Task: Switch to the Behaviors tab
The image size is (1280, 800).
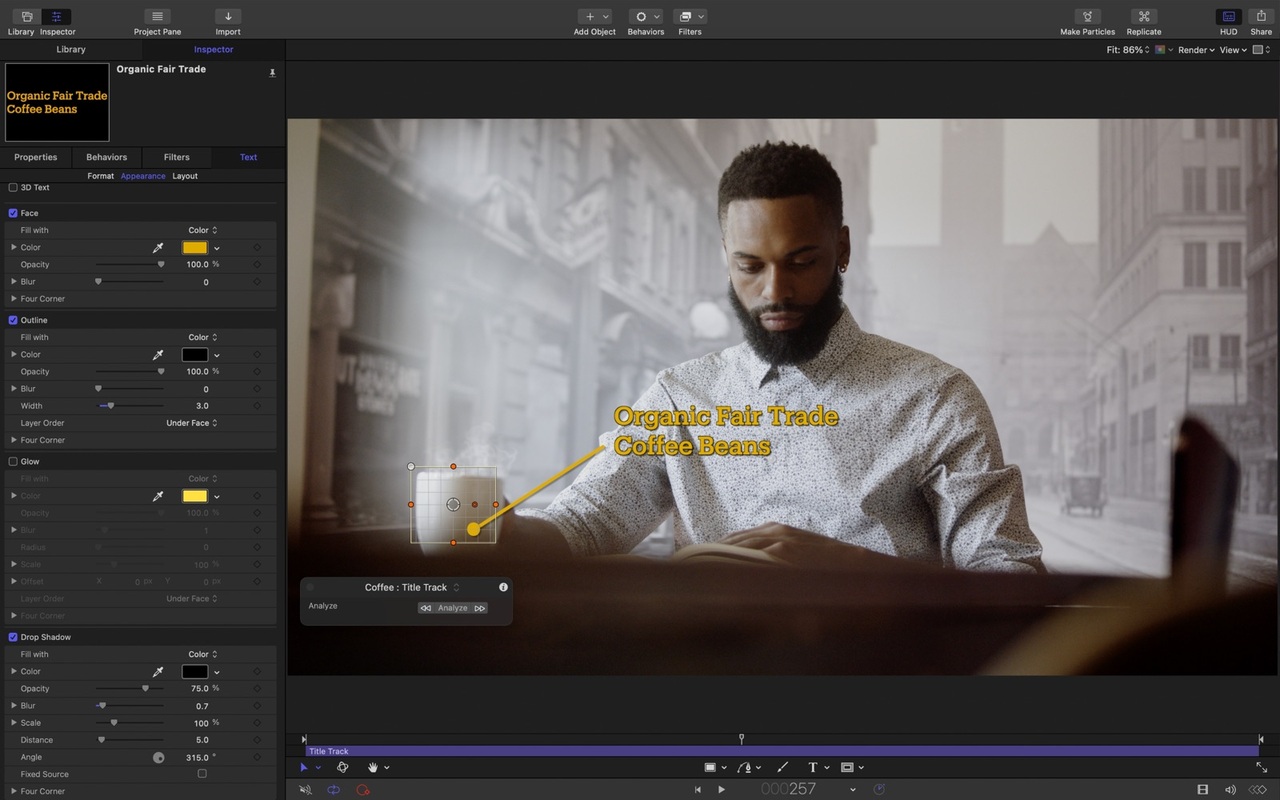Action: tap(105, 157)
